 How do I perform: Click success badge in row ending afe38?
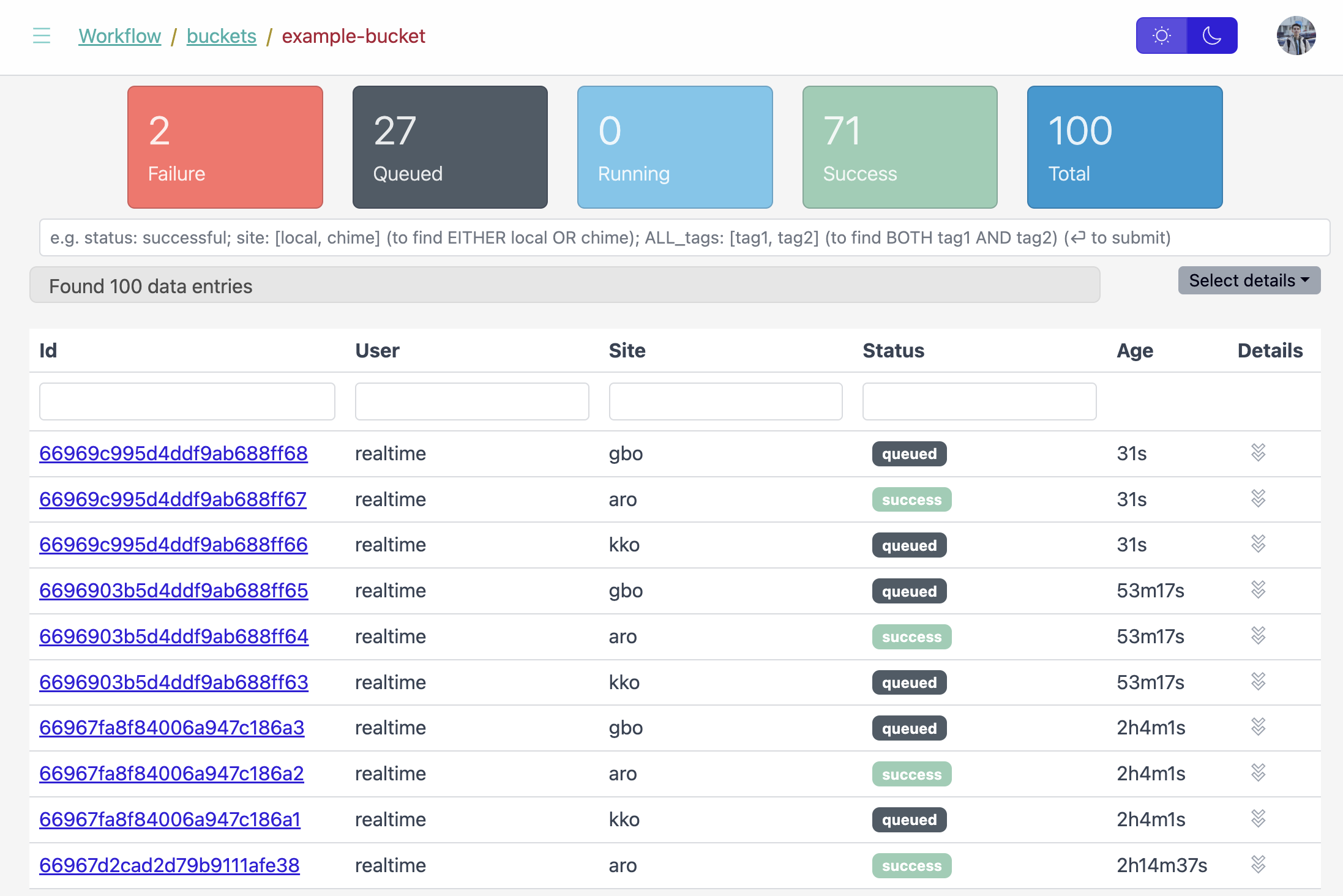(911, 865)
